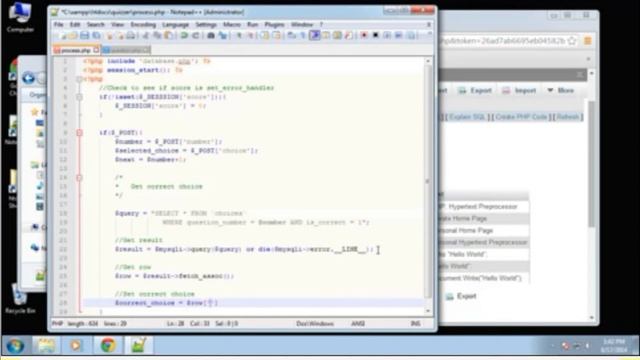The height and width of the screenshot is (360, 640).
Task: Collapse the if($_POST) block red fold marker
Action: click(79, 133)
